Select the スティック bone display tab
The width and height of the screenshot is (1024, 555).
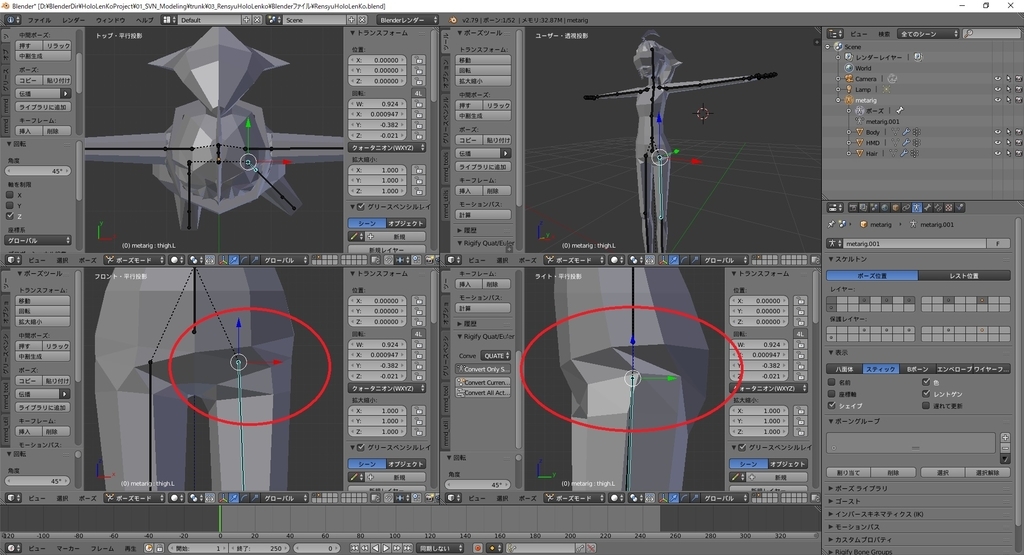click(x=880, y=369)
